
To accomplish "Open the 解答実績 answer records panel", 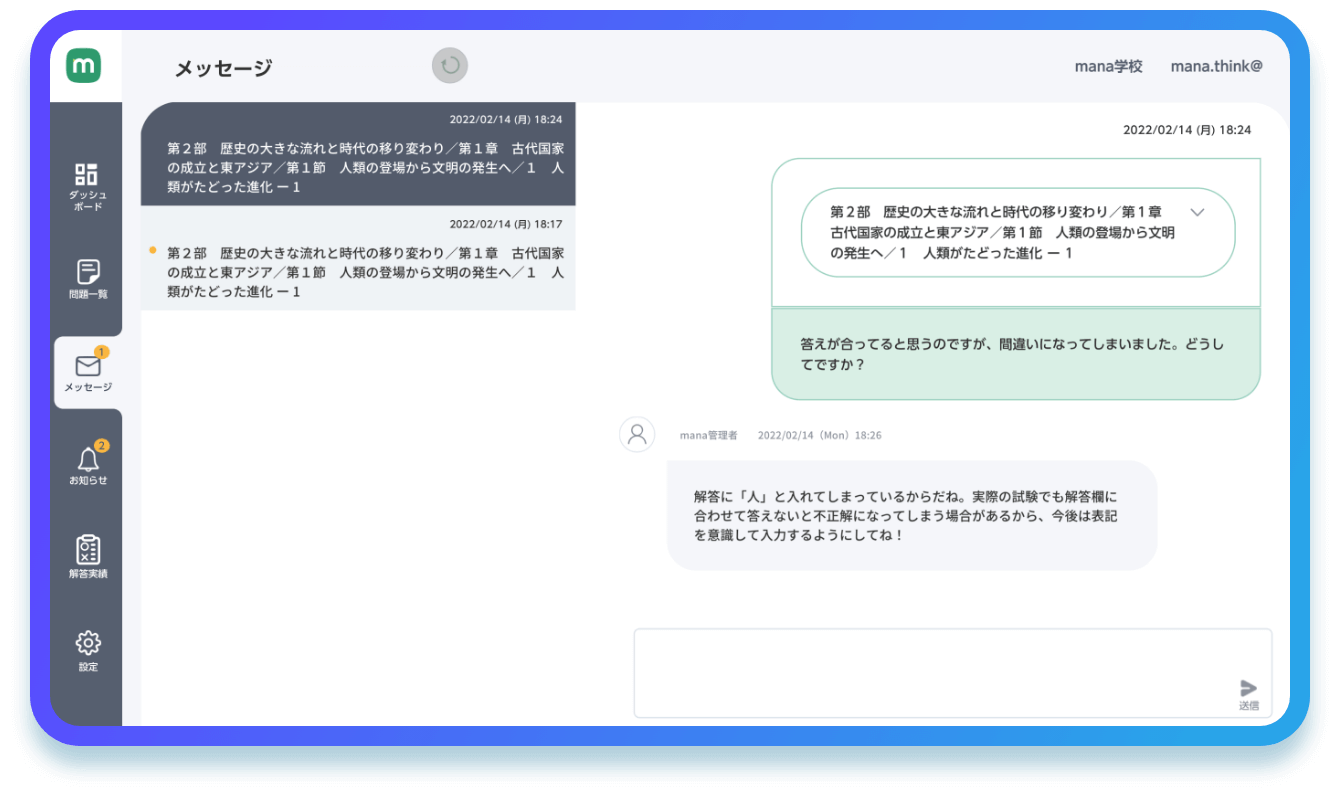I will 87,555.
